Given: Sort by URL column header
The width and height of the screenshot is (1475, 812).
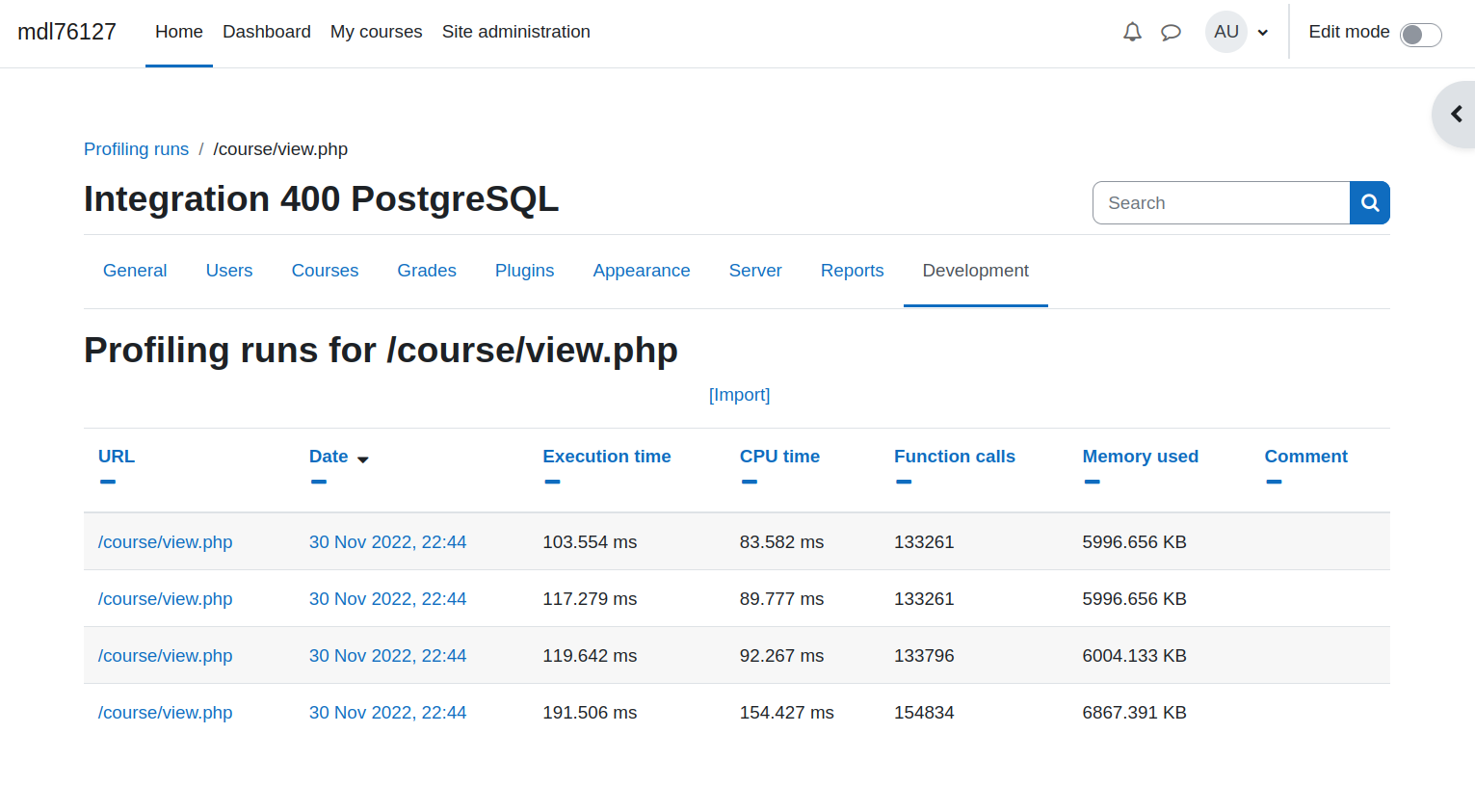Looking at the screenshot, I should pyautogui.click(x=117, y=457).
